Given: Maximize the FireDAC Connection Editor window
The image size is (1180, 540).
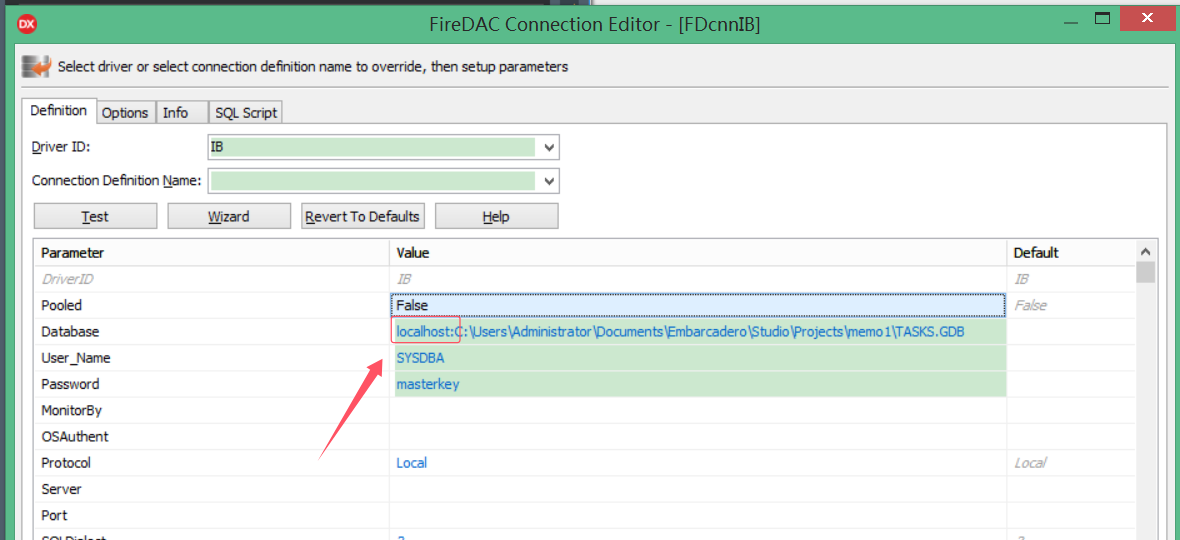Looking at the screenshot, I should click(1102, 18).
